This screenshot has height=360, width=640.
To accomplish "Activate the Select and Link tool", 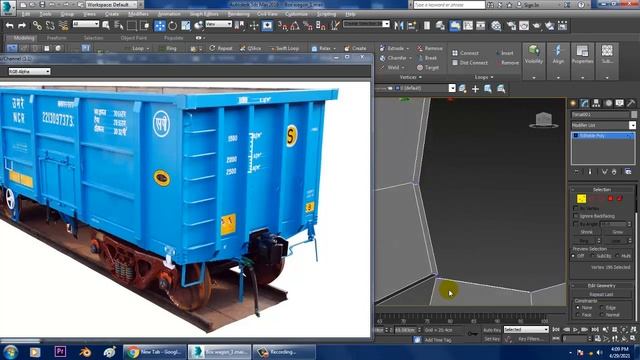I will pos(37,26).
